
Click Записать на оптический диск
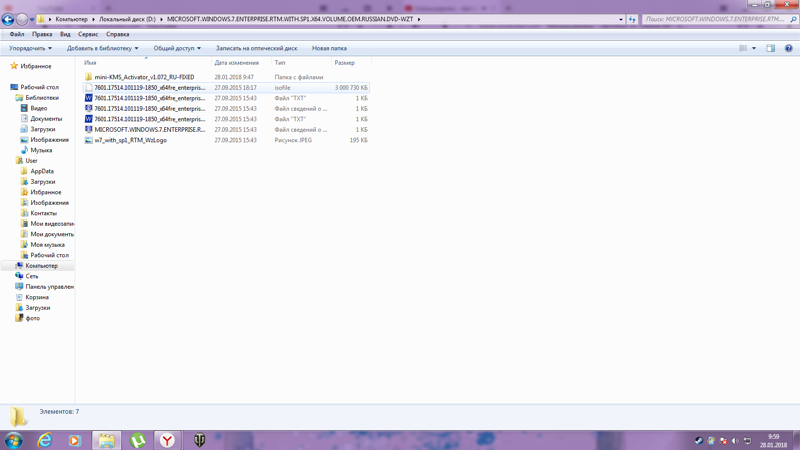pos(256,48)
